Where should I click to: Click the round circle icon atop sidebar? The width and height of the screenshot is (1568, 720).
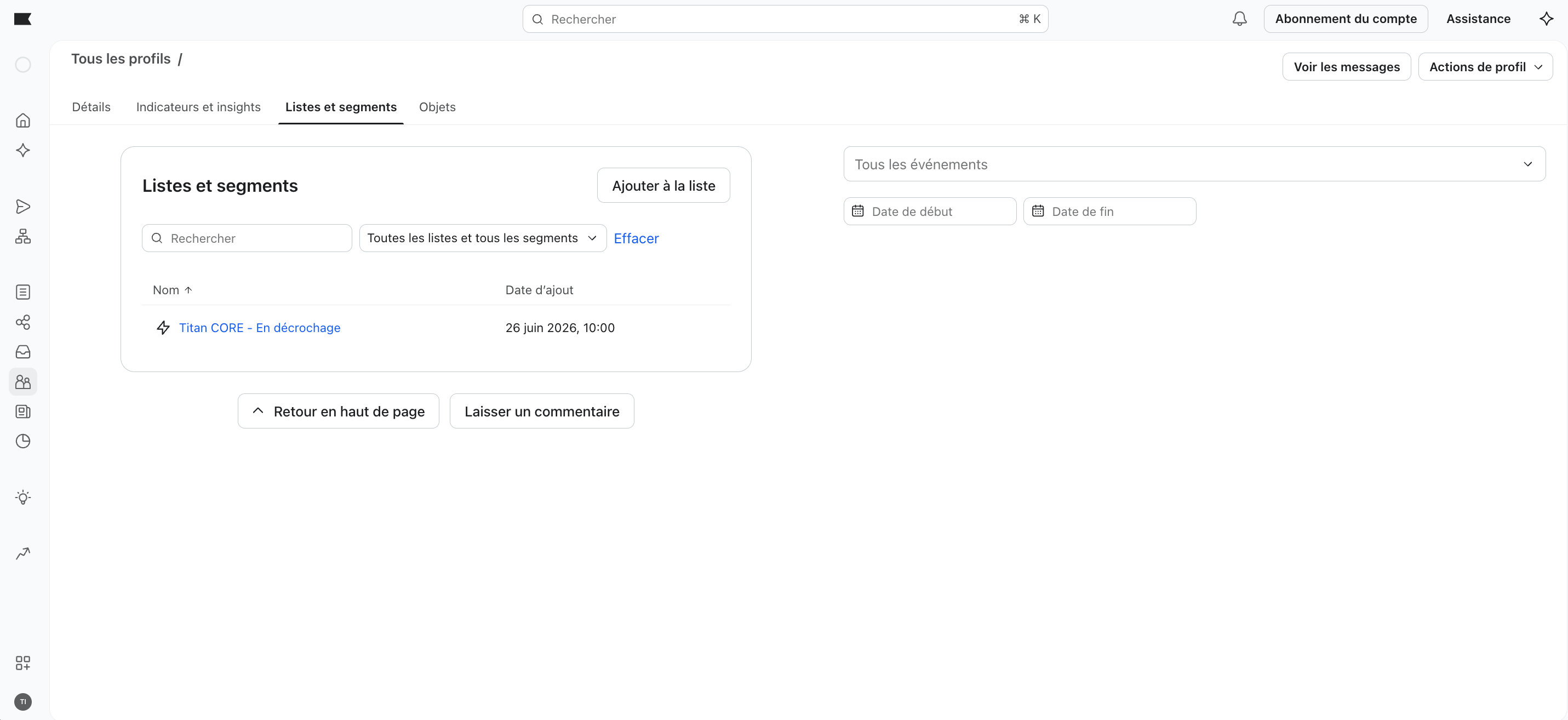(x=23, y=65)
